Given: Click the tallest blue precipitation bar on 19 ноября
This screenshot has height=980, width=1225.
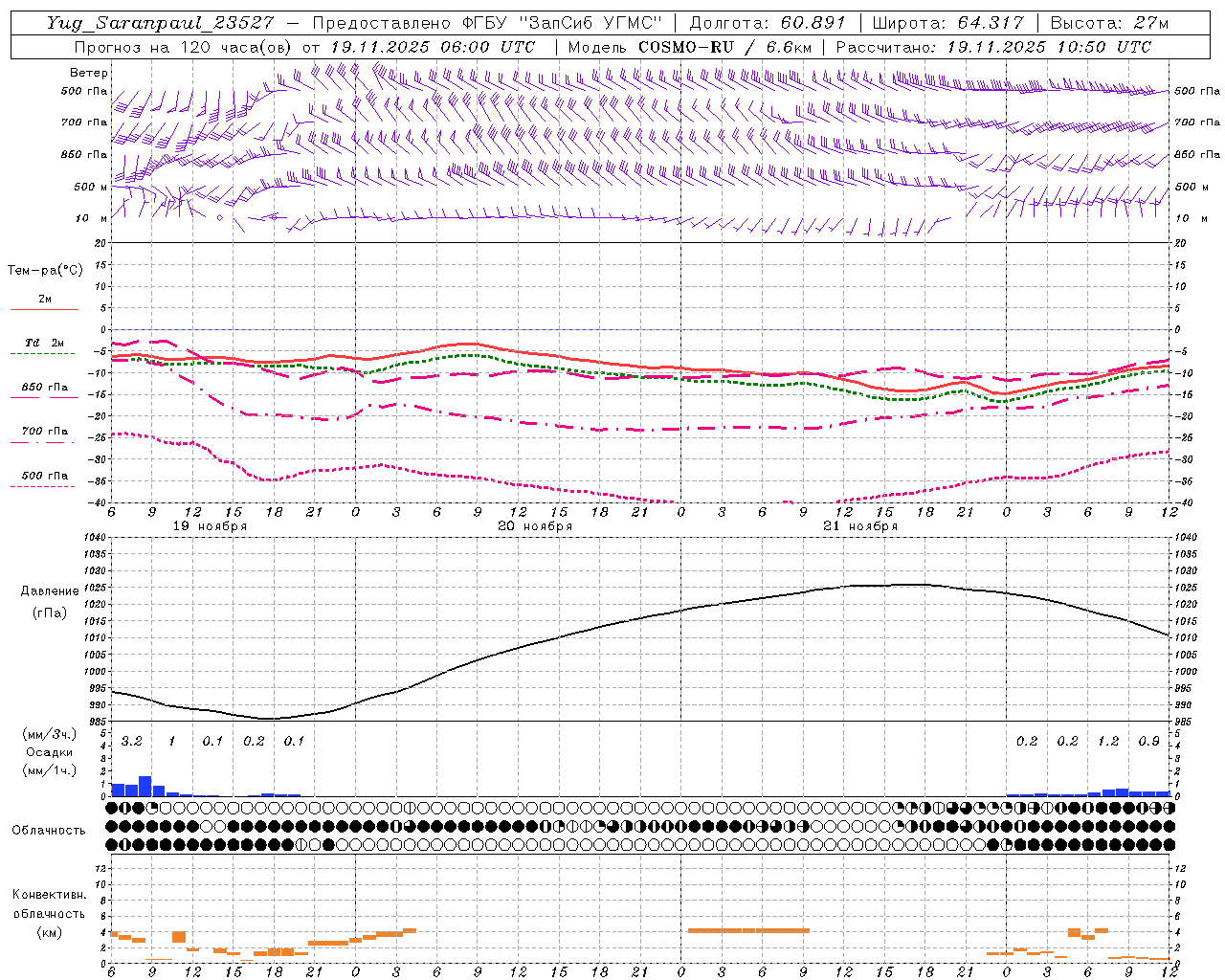Looking at the screenshot, I should (x=145, y=786).
